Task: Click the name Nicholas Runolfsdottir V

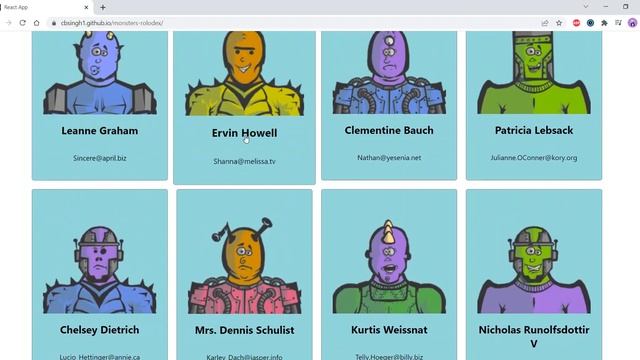Action: point(534,336)
